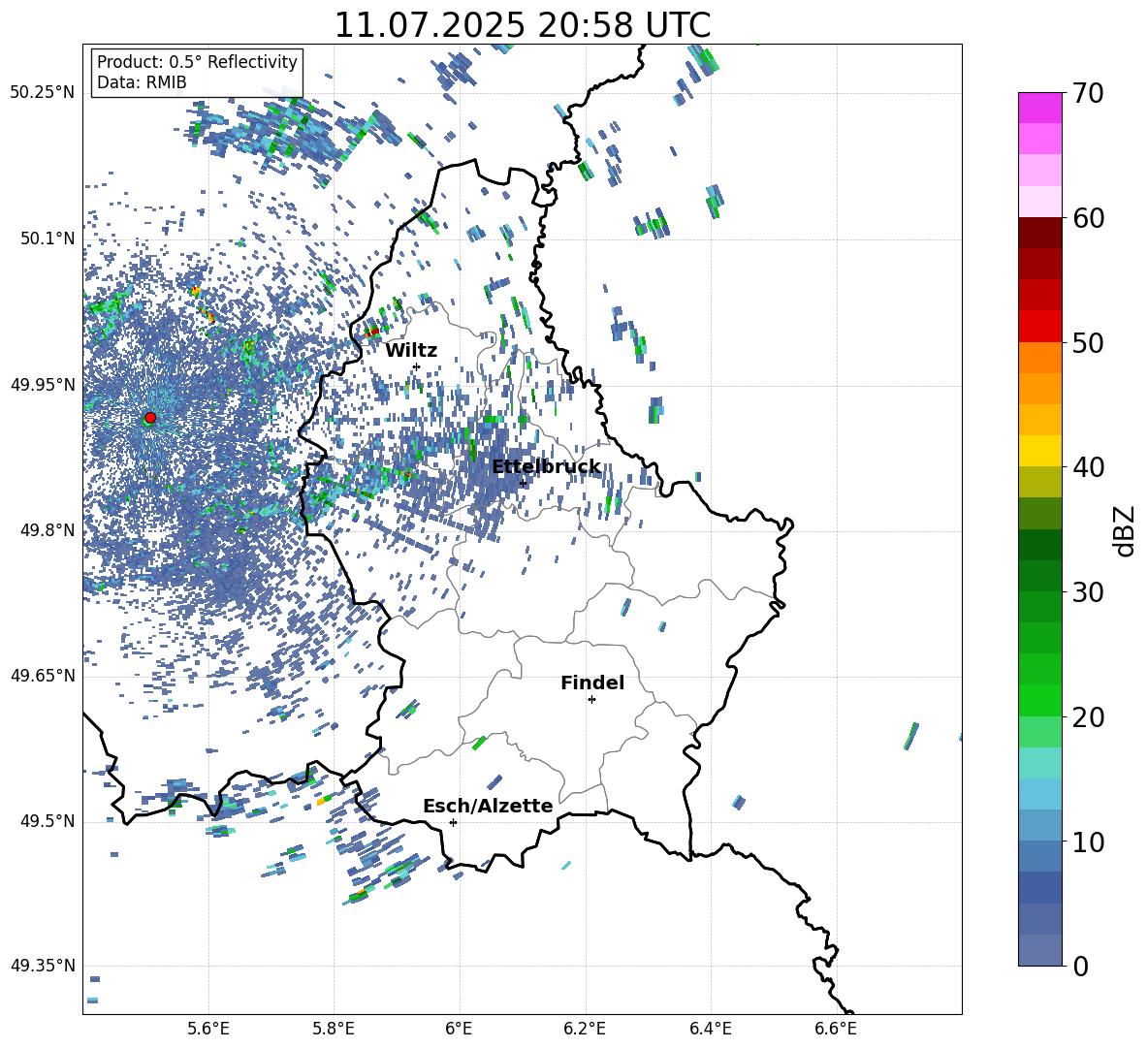This screenshot has width=1148, height=1048.
Task: Click the colorbar 40 tick label
Action: click(x=1089, y=467)
